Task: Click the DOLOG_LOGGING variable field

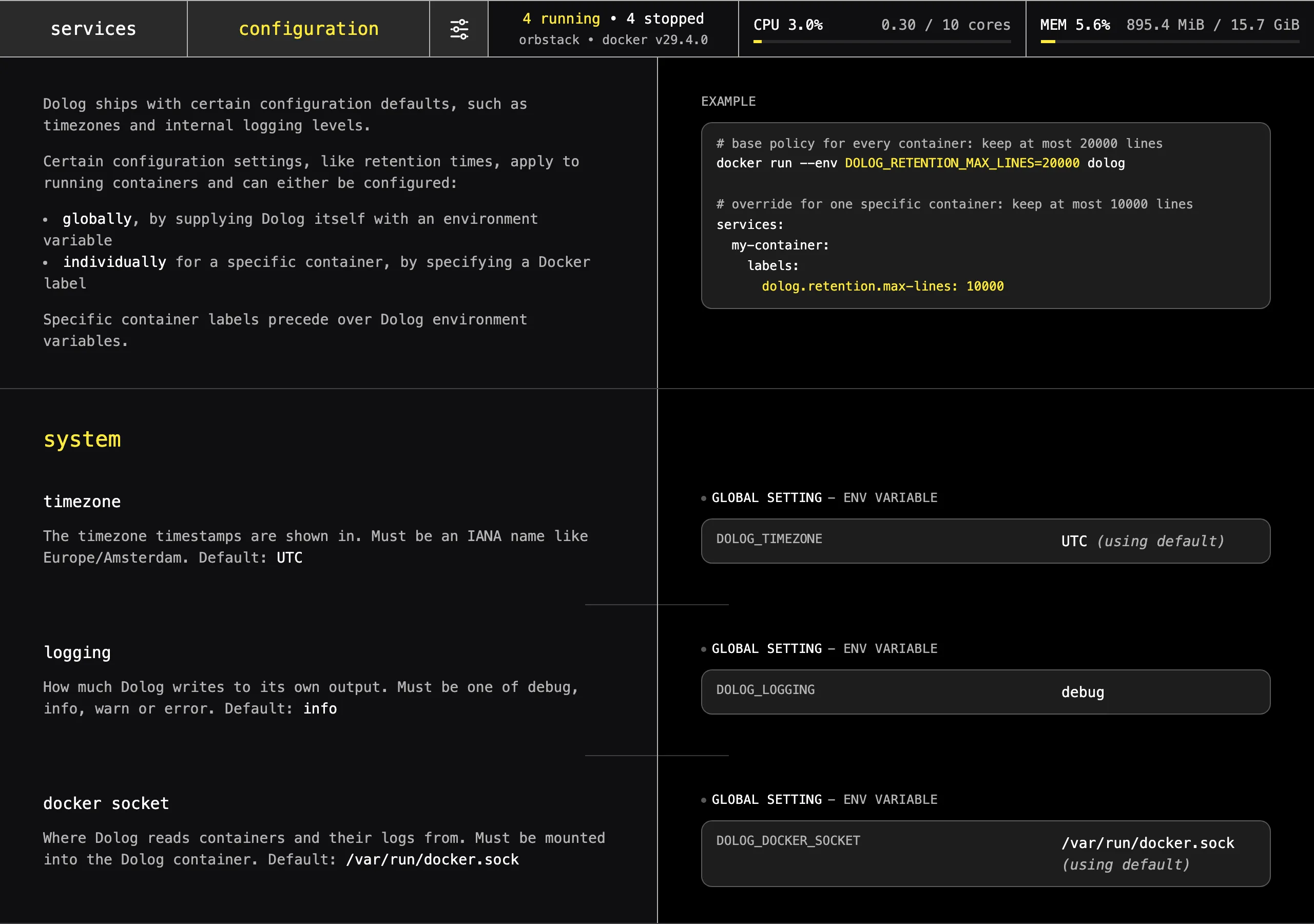Action: tap(985, 691)
